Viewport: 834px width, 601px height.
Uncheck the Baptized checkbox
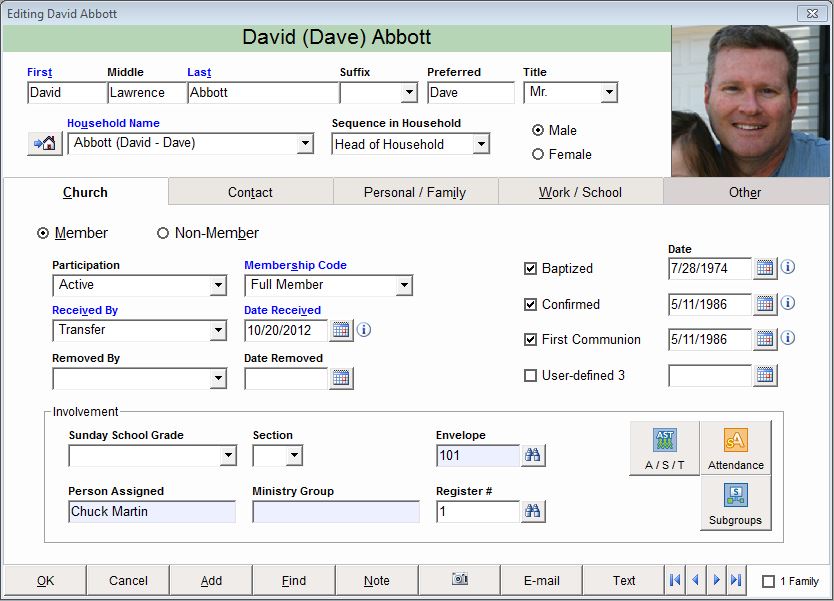[x=530, y=269]
